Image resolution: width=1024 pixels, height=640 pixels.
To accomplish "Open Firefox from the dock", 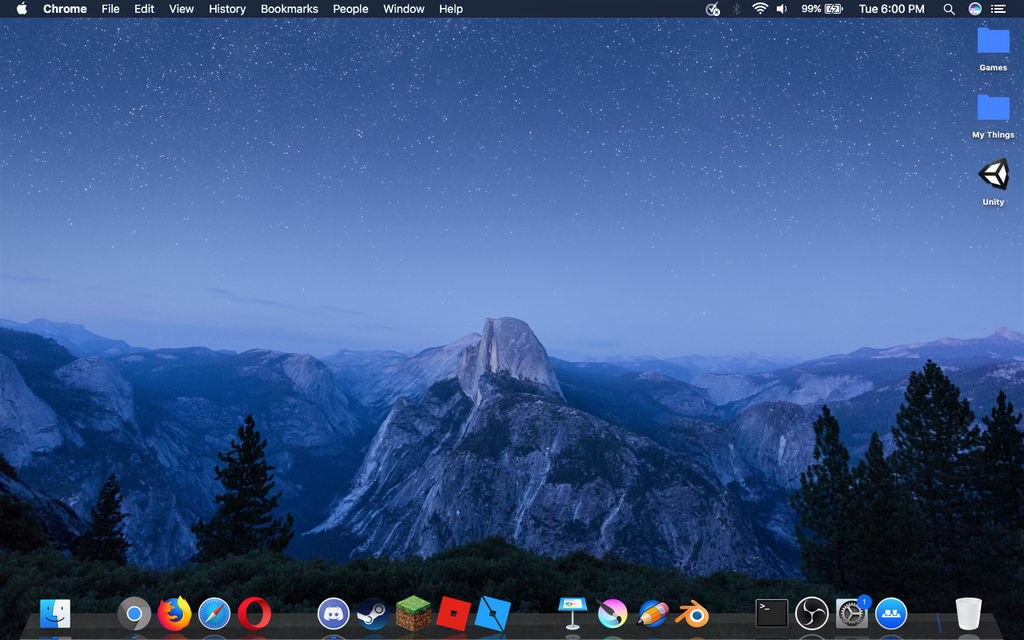I will (x=174, y=613).
